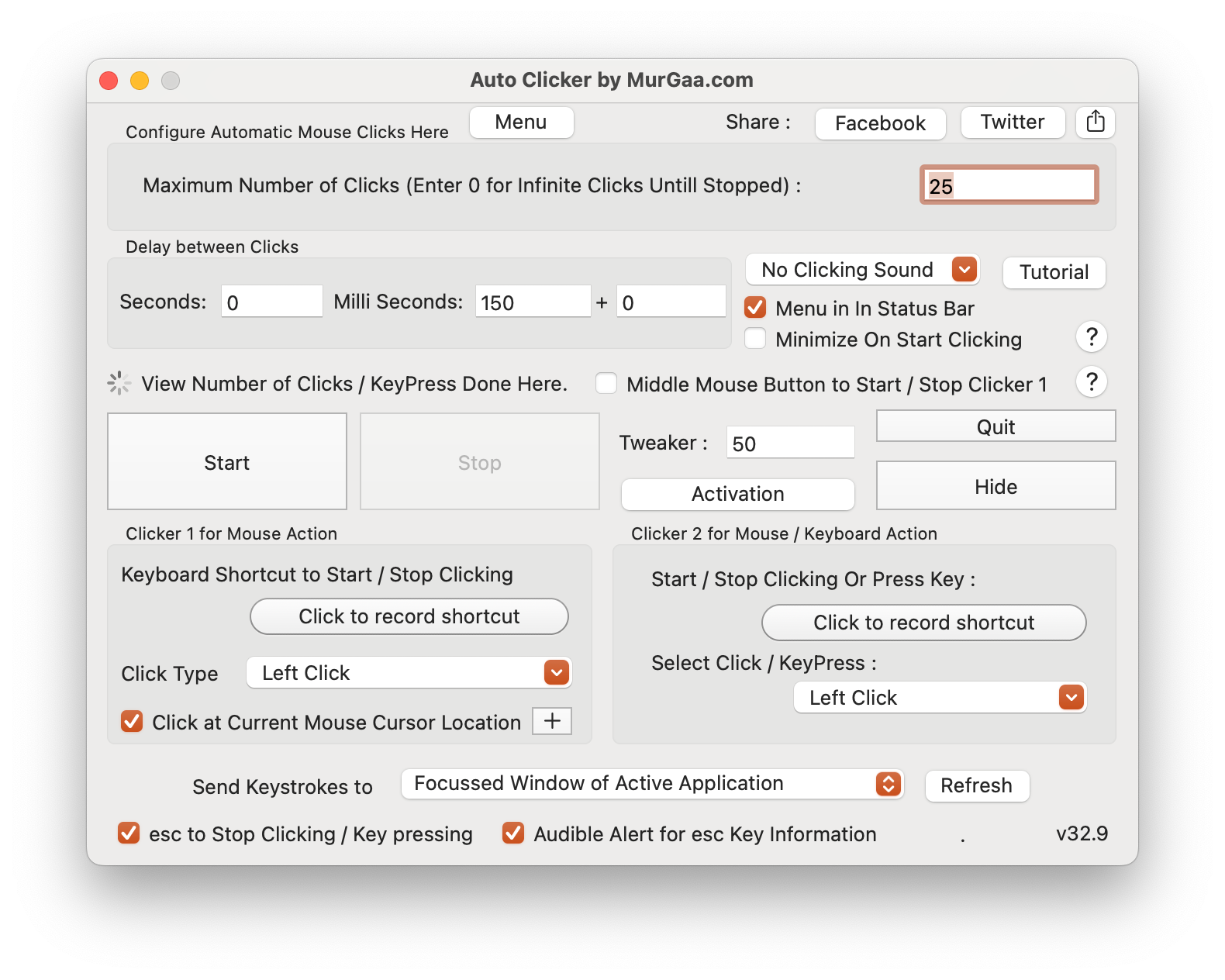Screen dimensions: 1225x980
Task: Open the Menu button
Action: point(521,122)
